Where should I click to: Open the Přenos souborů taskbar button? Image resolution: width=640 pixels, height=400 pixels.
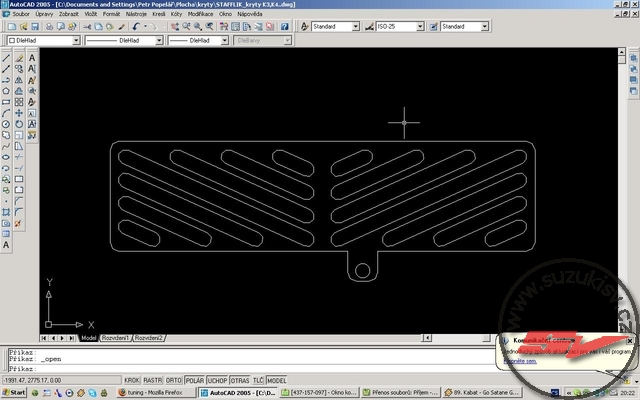[401, 393]
